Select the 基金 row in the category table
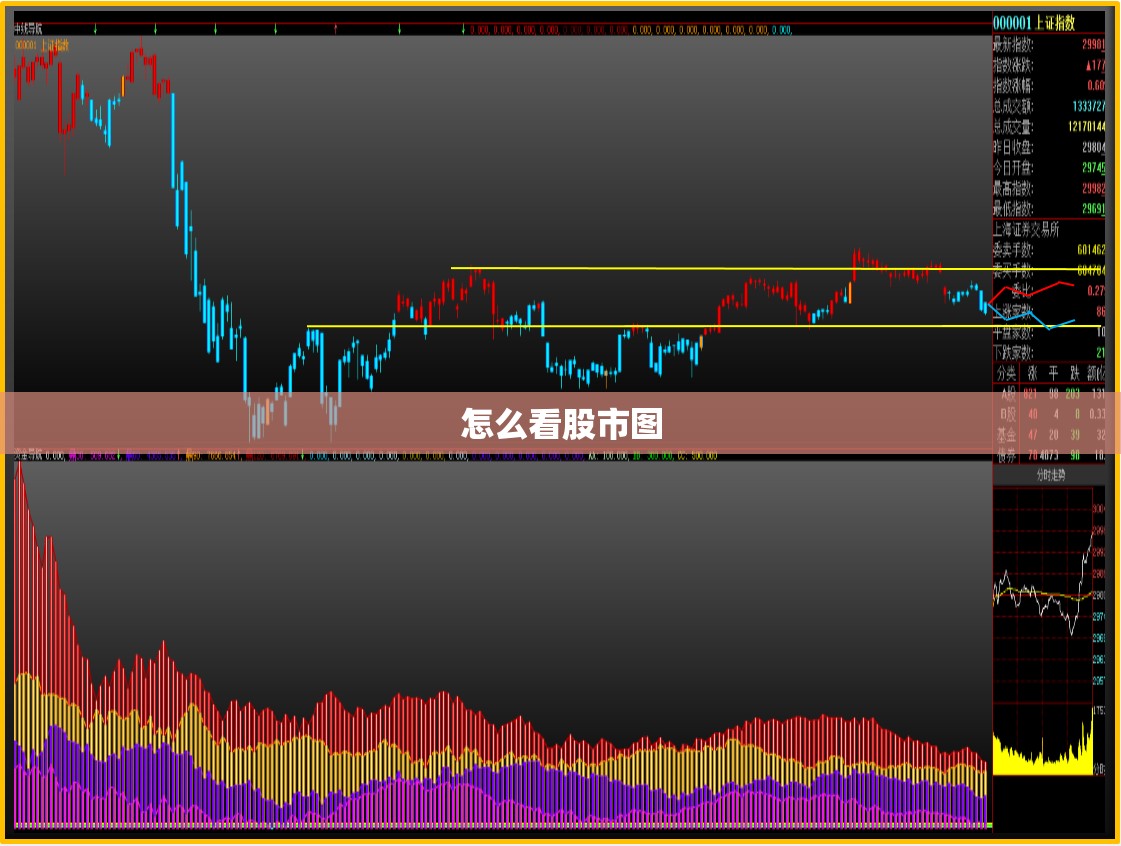1121x846 pixels. pos(1050,435)
